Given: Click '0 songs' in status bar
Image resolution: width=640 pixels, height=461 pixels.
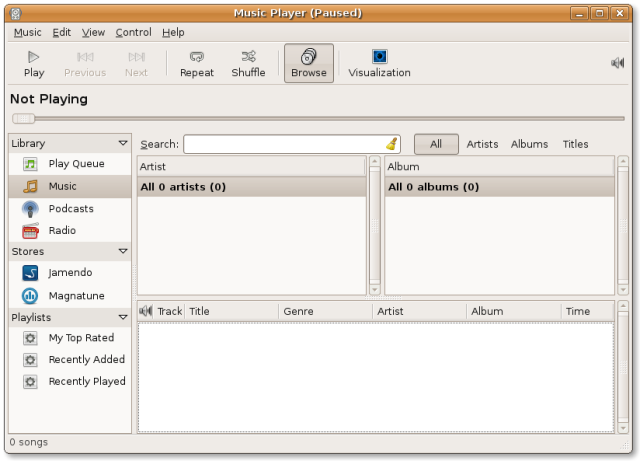Looking at the screenshot, I should tap(29, 442).
